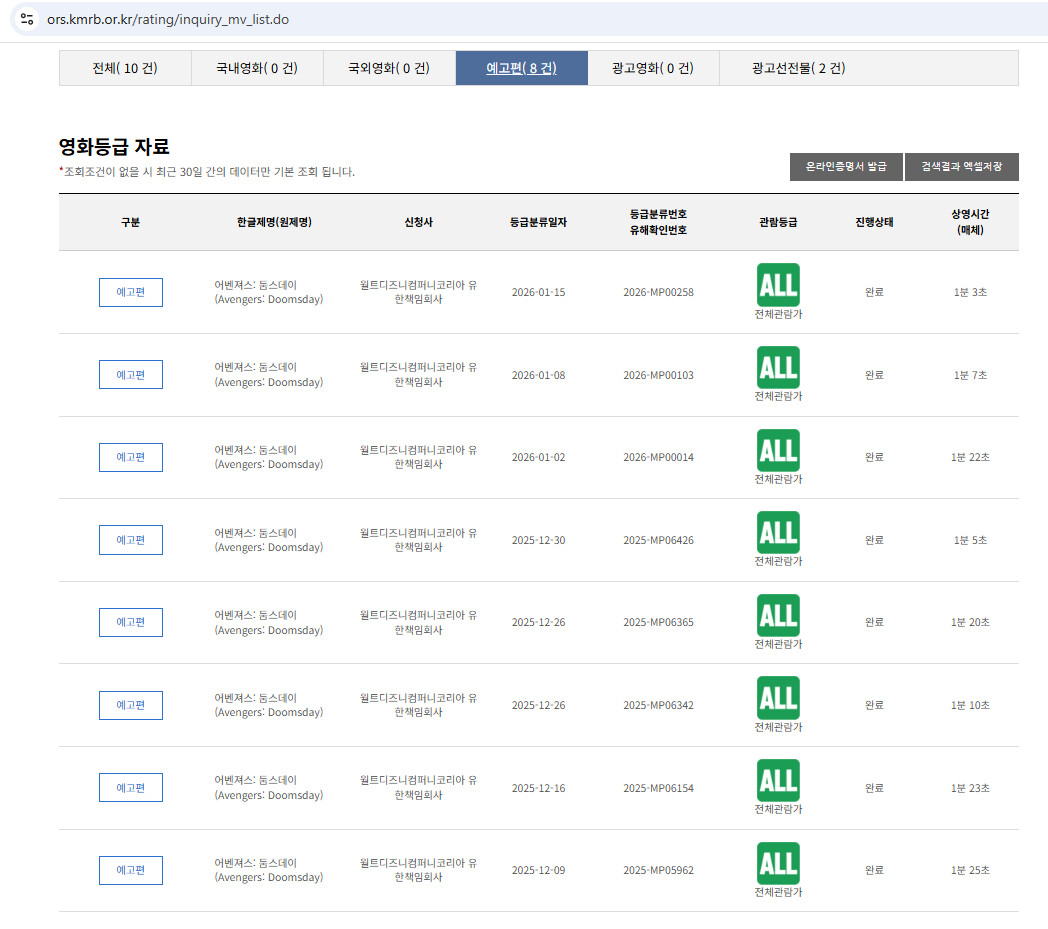Click ALL rating badge for 2025-MP06342

tap(778, 698)
